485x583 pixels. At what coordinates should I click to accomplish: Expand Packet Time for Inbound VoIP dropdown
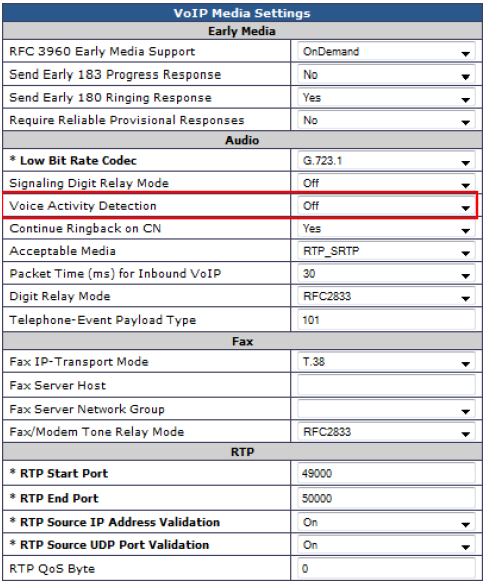pyautogui.click(x=386, y=274)
